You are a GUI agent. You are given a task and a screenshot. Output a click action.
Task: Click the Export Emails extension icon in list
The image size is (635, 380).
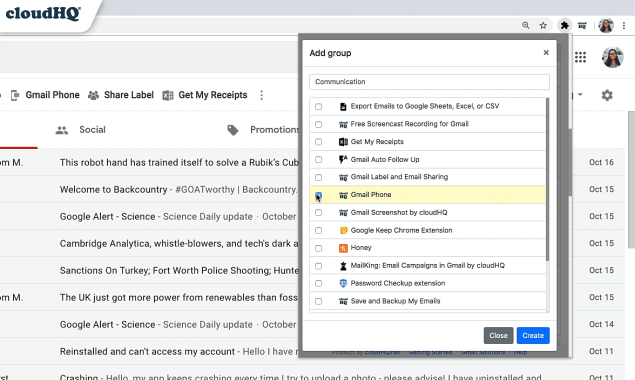coord(343,107)
